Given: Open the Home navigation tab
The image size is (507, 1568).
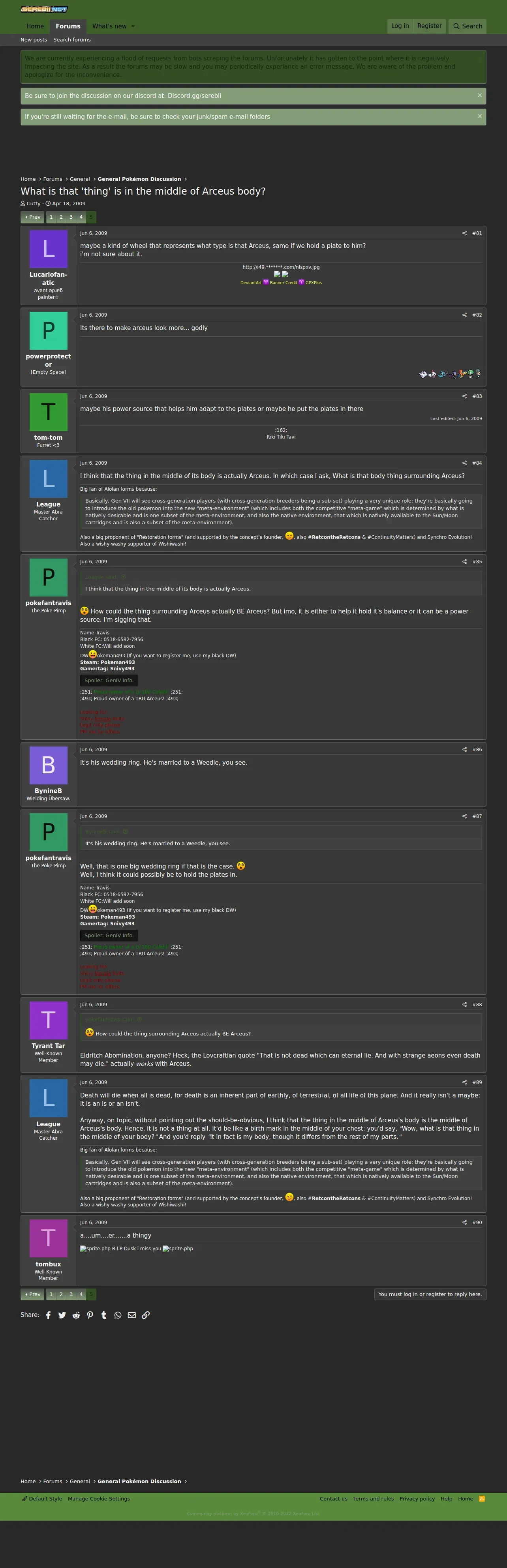Looking at the screenshot, I should pyautogui.click(x=35, y=26).
